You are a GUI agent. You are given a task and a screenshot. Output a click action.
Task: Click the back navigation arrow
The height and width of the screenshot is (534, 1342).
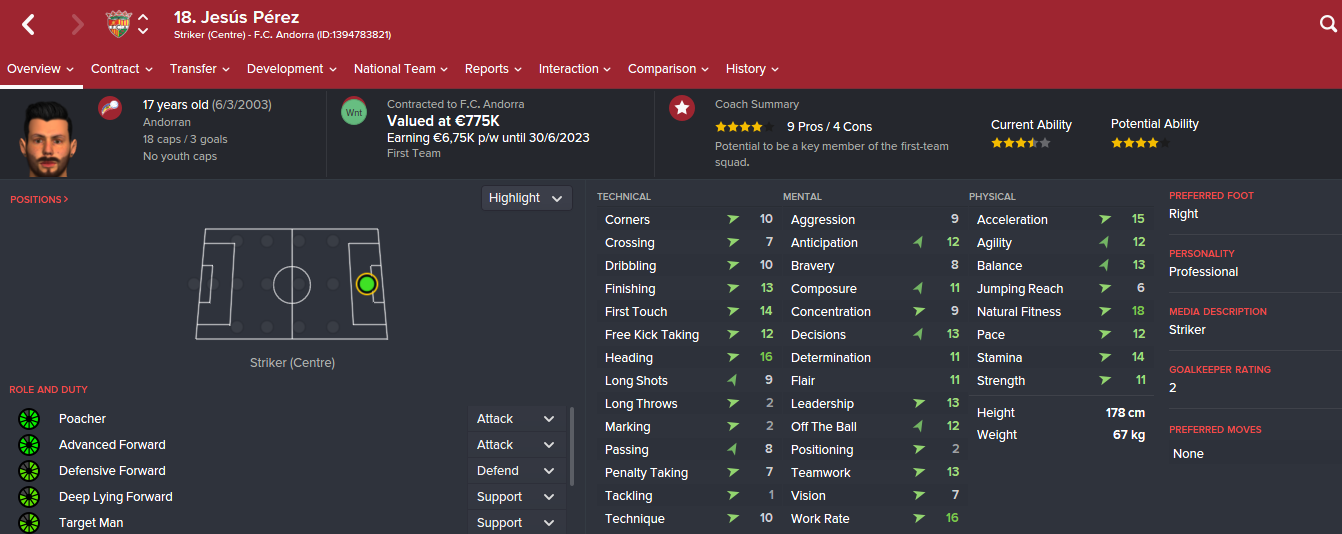28,25
